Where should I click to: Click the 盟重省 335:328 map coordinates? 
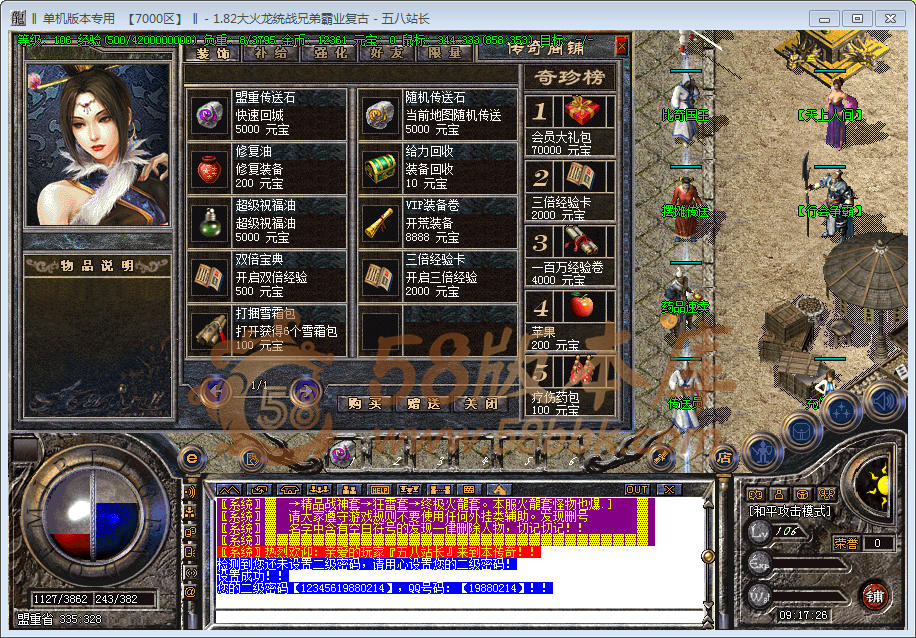pos(60,619)
